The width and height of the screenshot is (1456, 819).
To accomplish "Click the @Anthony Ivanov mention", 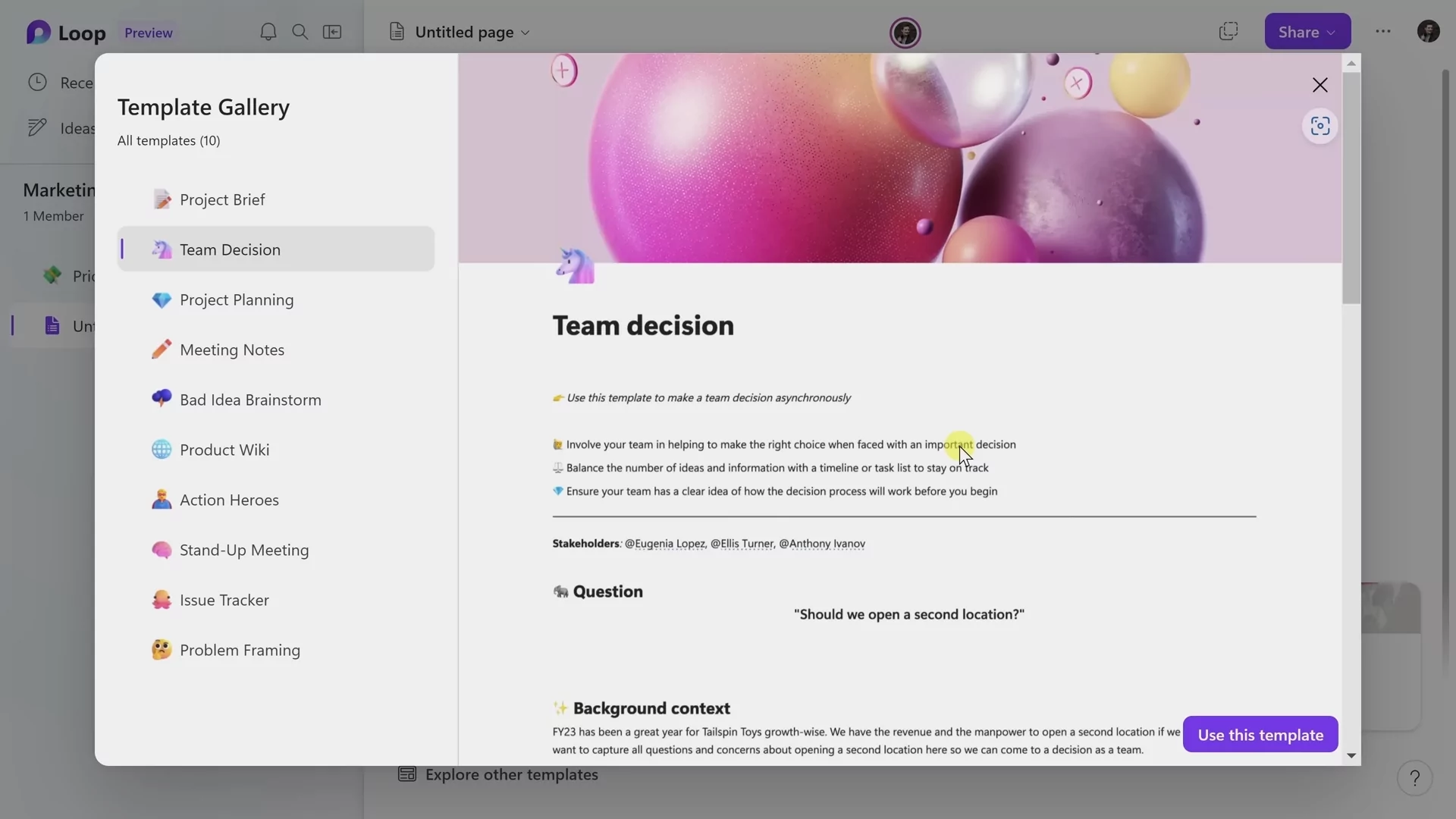I will (822, 544).
